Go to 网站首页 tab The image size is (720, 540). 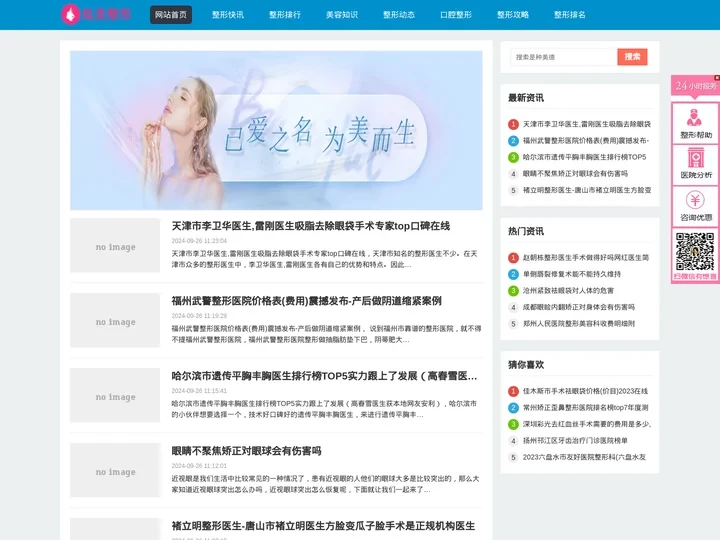[171, 15]
